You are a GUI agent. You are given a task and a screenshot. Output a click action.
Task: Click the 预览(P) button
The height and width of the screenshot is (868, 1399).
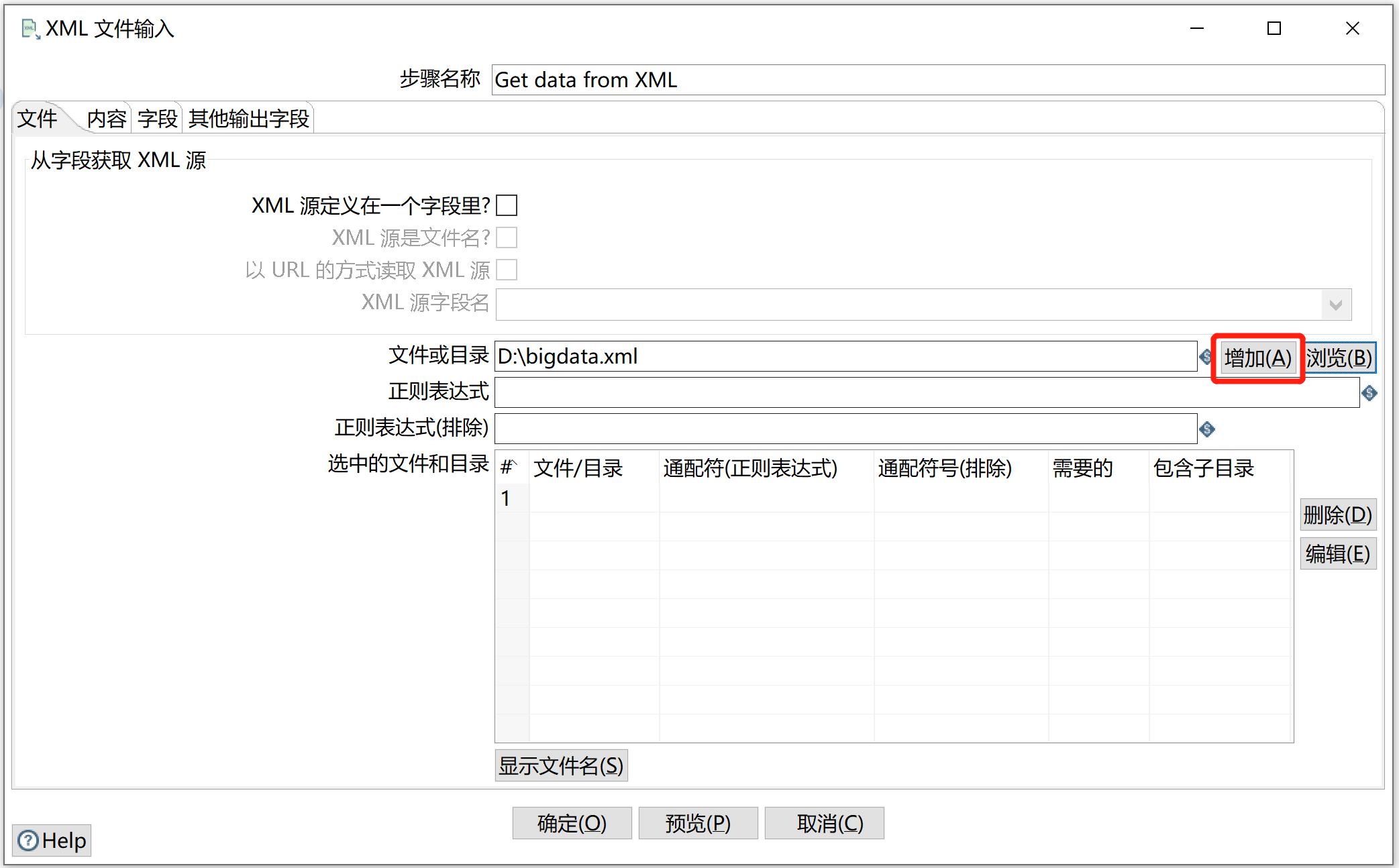point(698,823)
